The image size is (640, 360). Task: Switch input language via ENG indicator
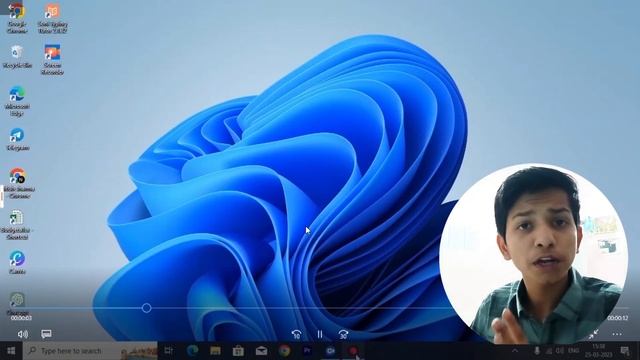pos(573,351)
